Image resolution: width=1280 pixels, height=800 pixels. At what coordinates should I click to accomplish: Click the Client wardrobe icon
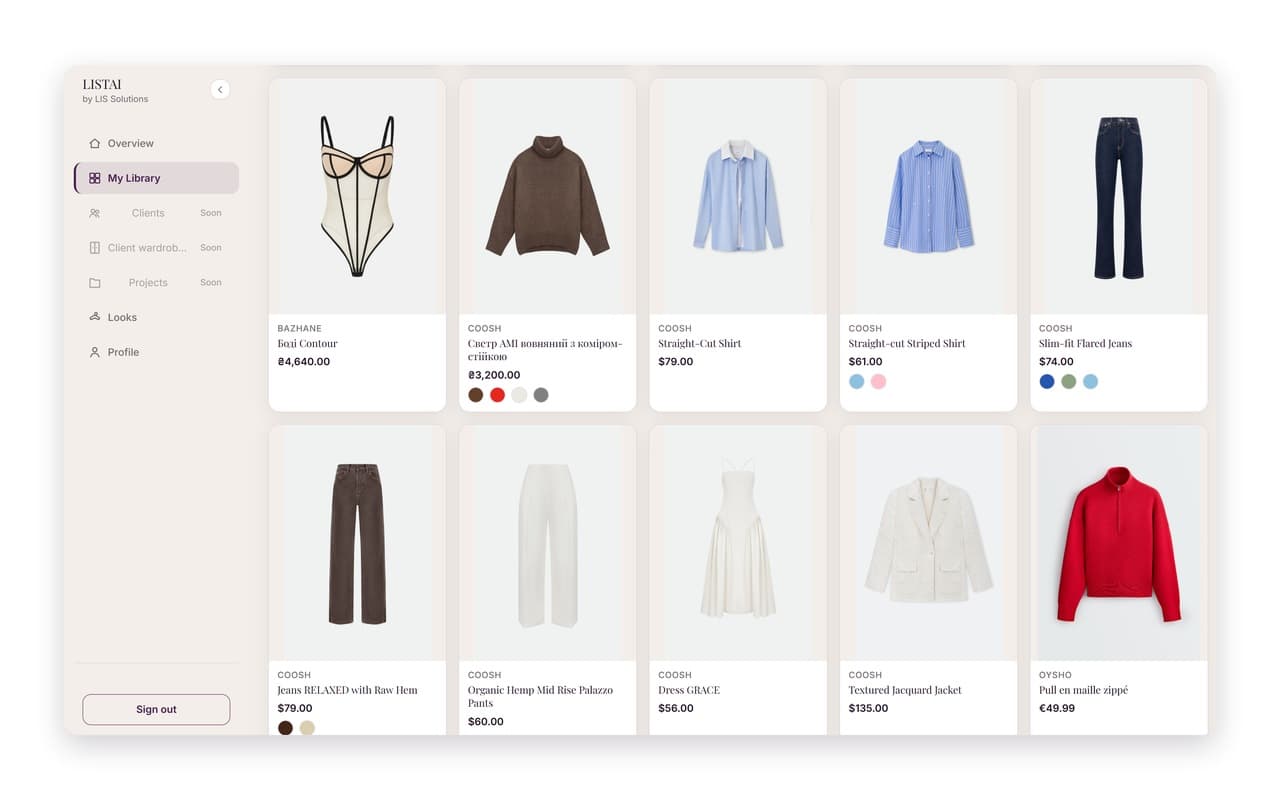tap(95, 248)
